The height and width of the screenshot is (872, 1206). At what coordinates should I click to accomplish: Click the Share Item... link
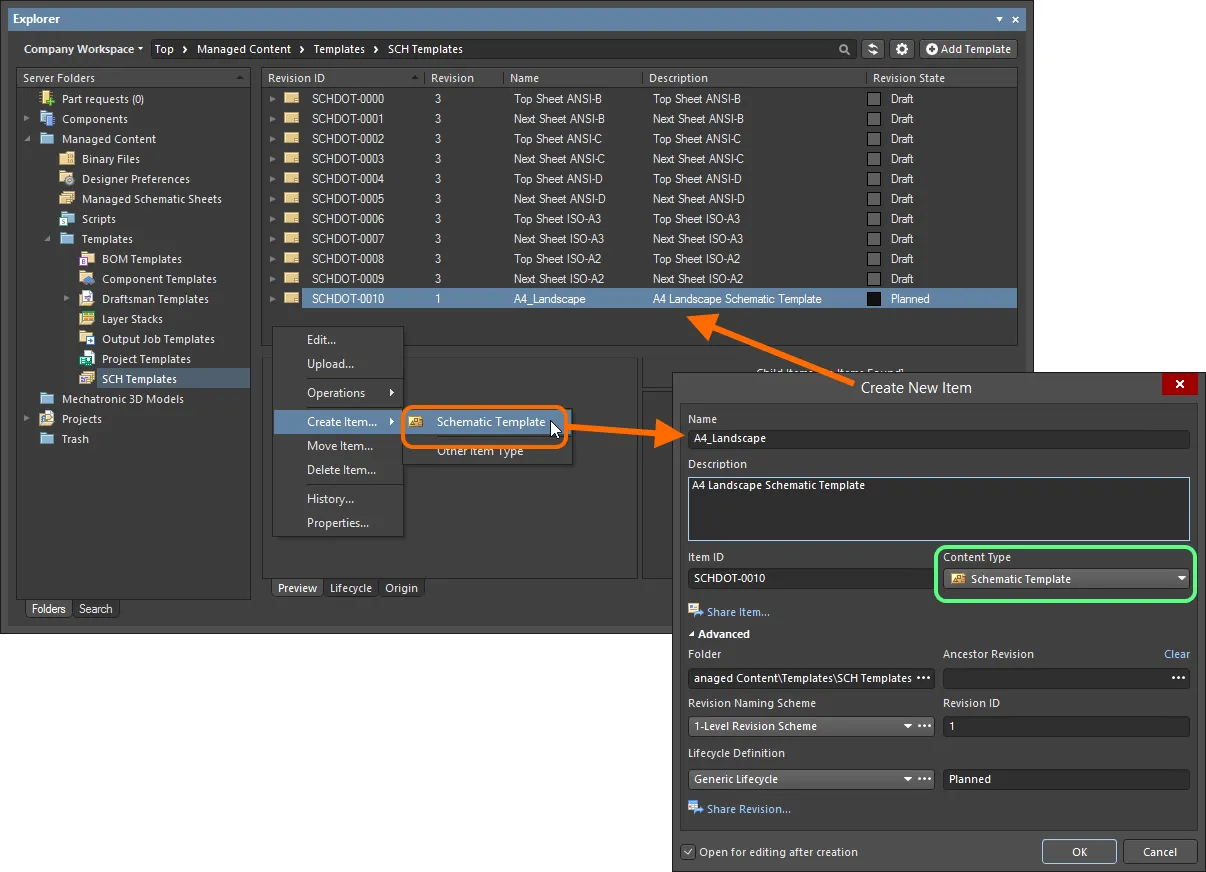[x=738, y=612]
